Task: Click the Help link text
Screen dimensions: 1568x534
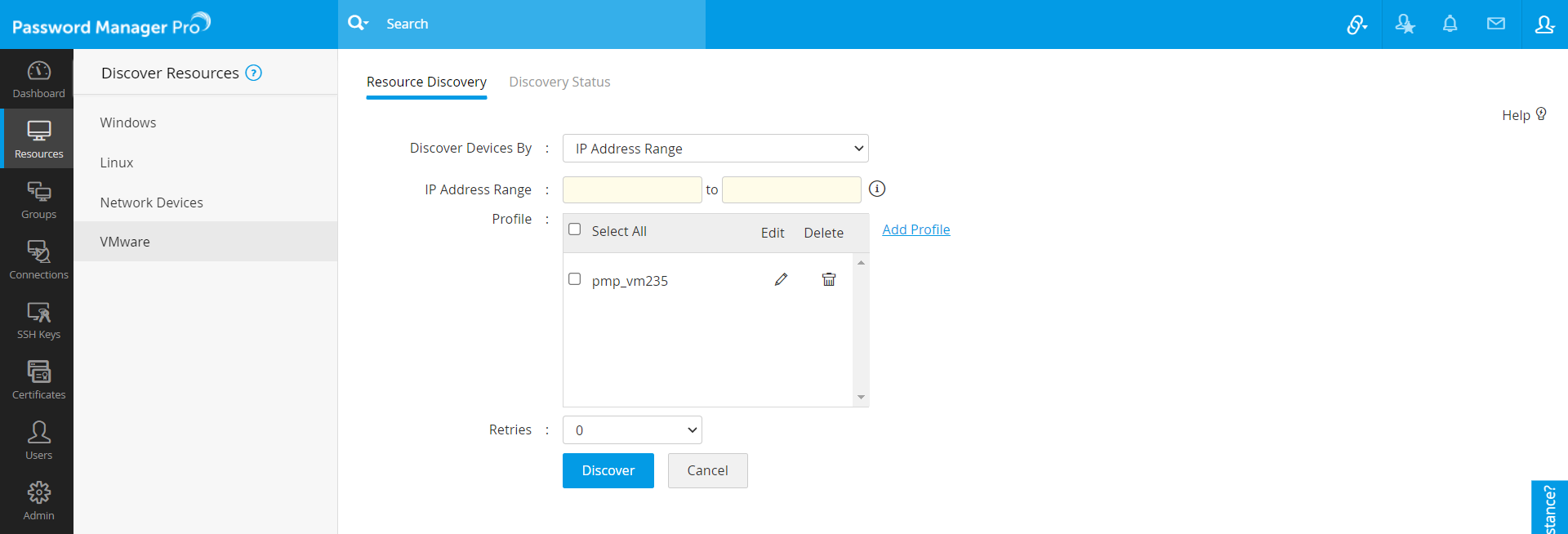Action: click(x=1516, y=115)
